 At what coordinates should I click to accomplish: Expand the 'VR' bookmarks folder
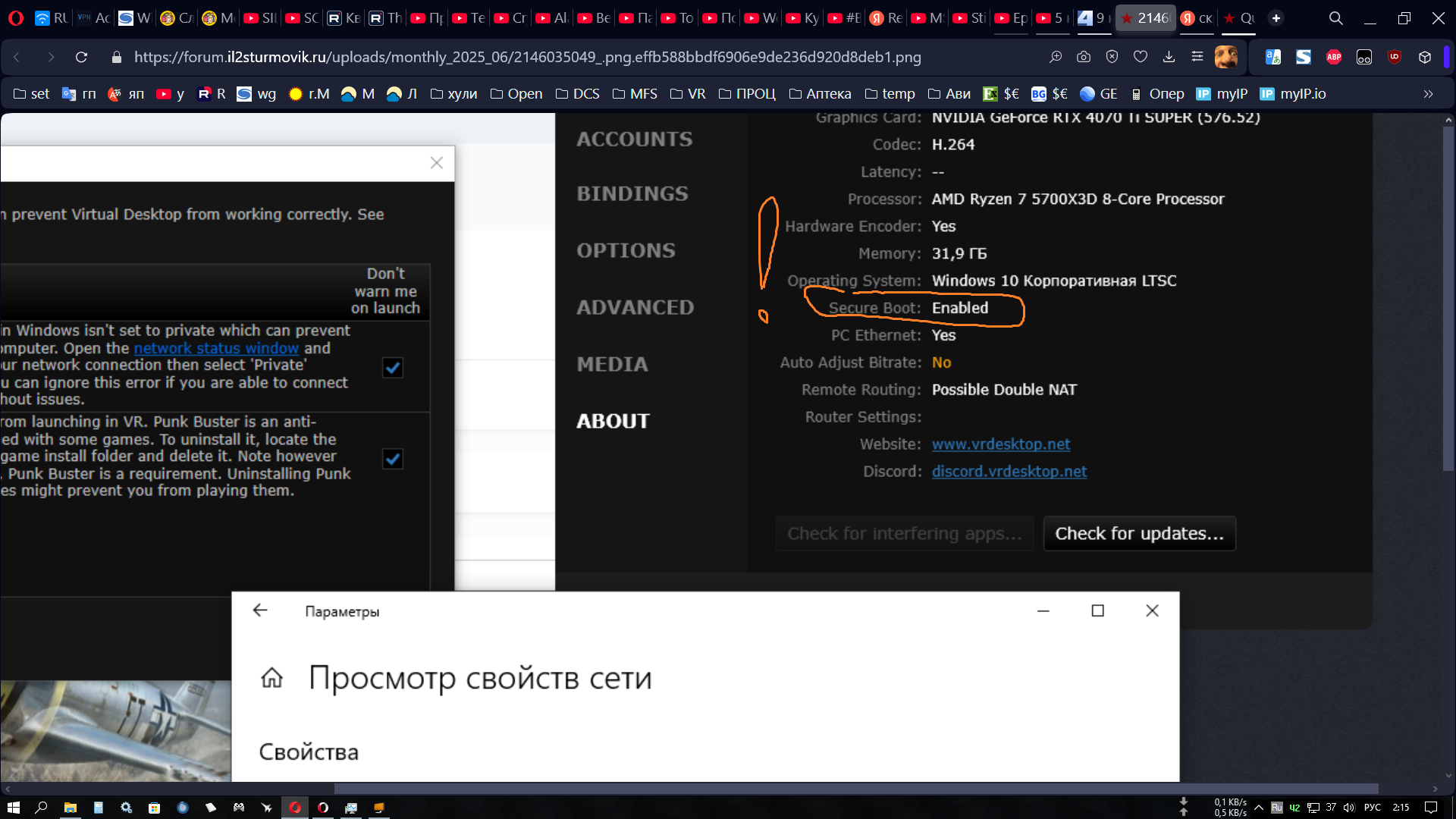pos(688,94)
